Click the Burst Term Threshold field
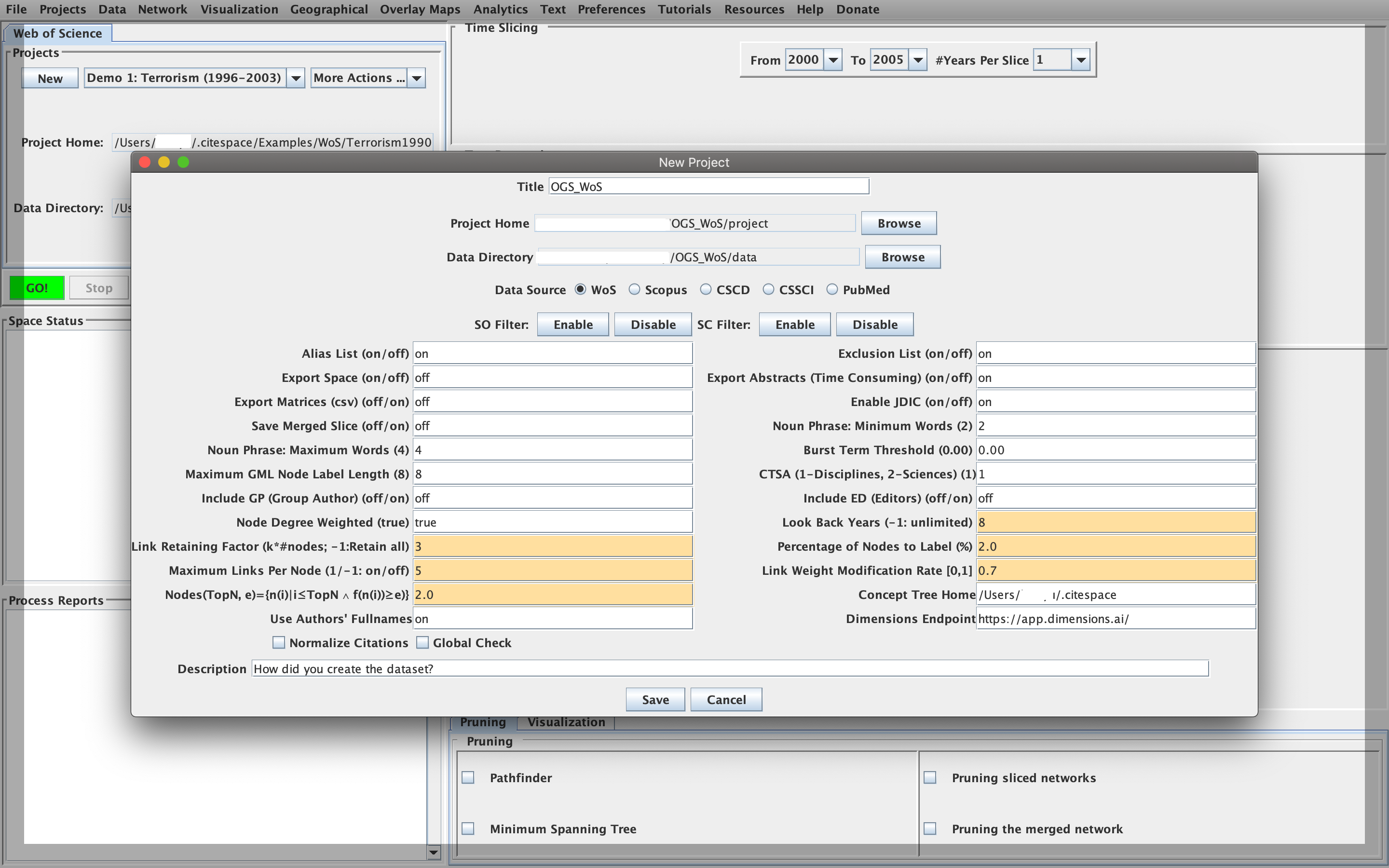1389x868 pixels. click(1116, 450)
